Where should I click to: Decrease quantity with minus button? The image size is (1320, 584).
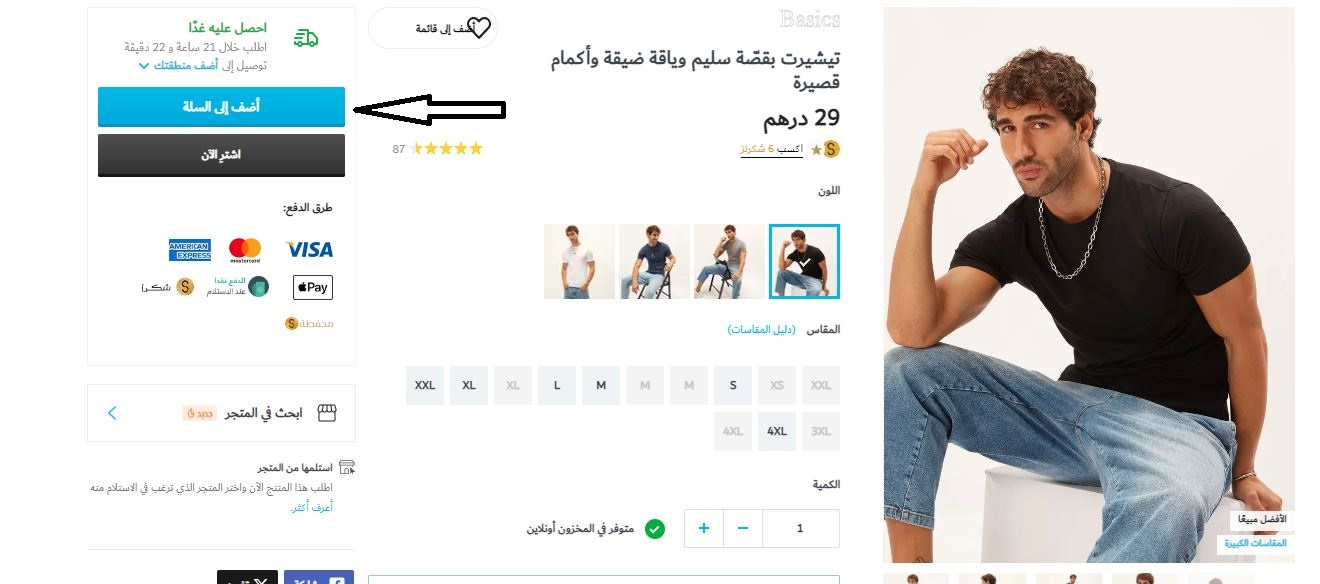[743, 528]
